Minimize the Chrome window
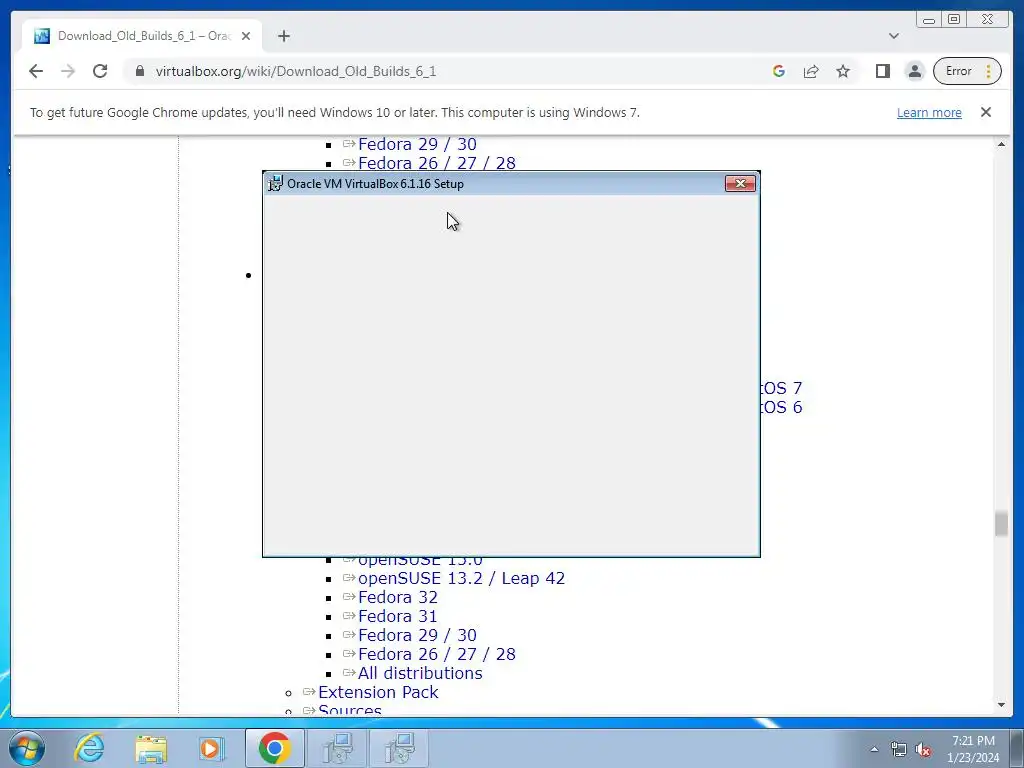The width and height of the screenshot is (1024, 768). pos(929,20)
